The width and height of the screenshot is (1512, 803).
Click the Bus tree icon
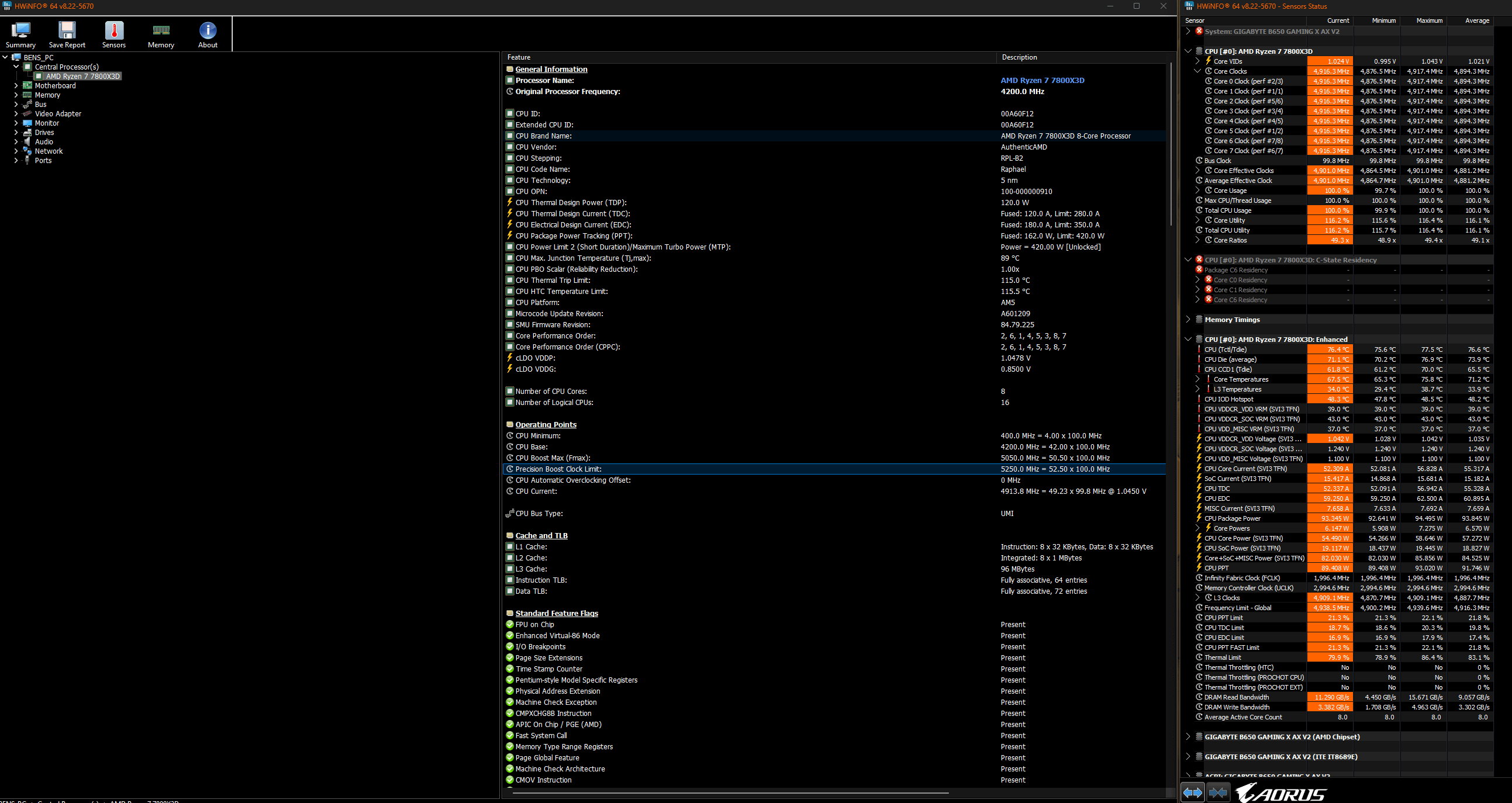pos(27,105)
